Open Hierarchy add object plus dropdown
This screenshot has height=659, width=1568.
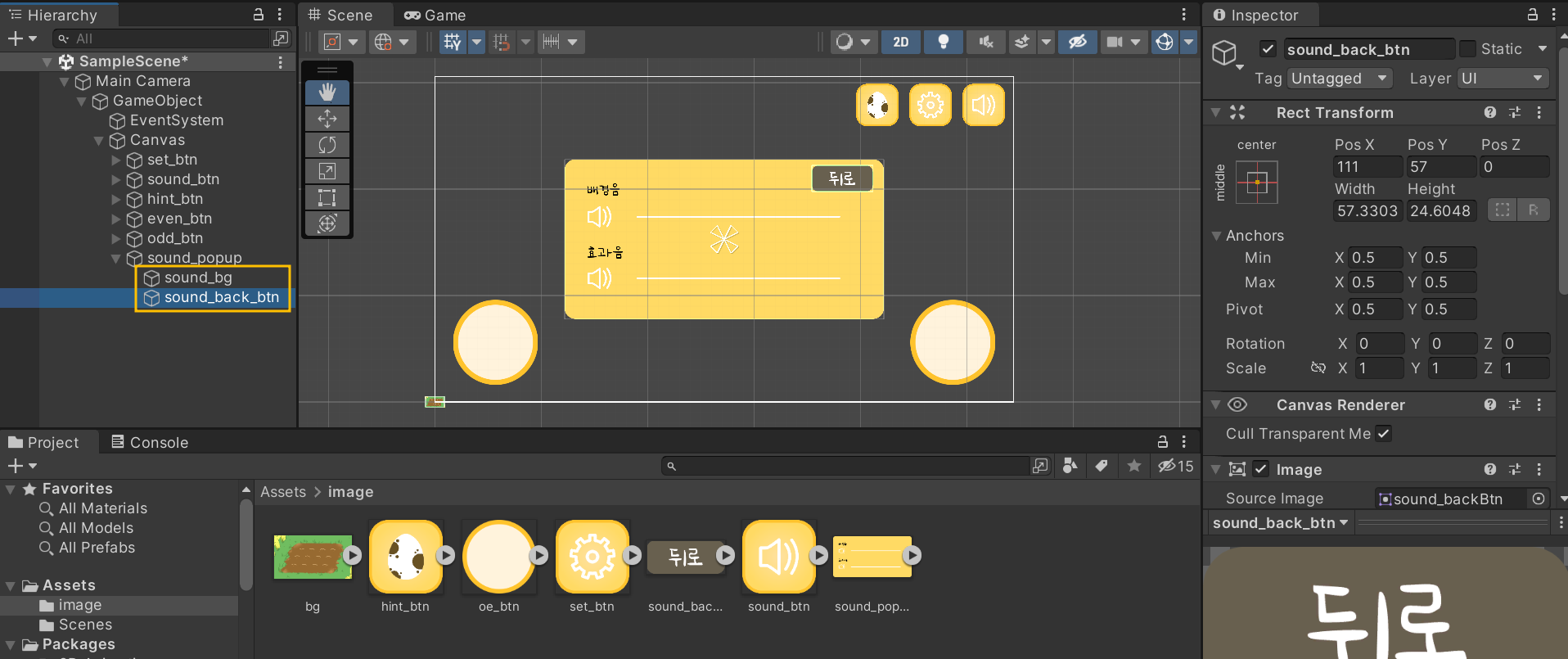[x=22, y=38]
